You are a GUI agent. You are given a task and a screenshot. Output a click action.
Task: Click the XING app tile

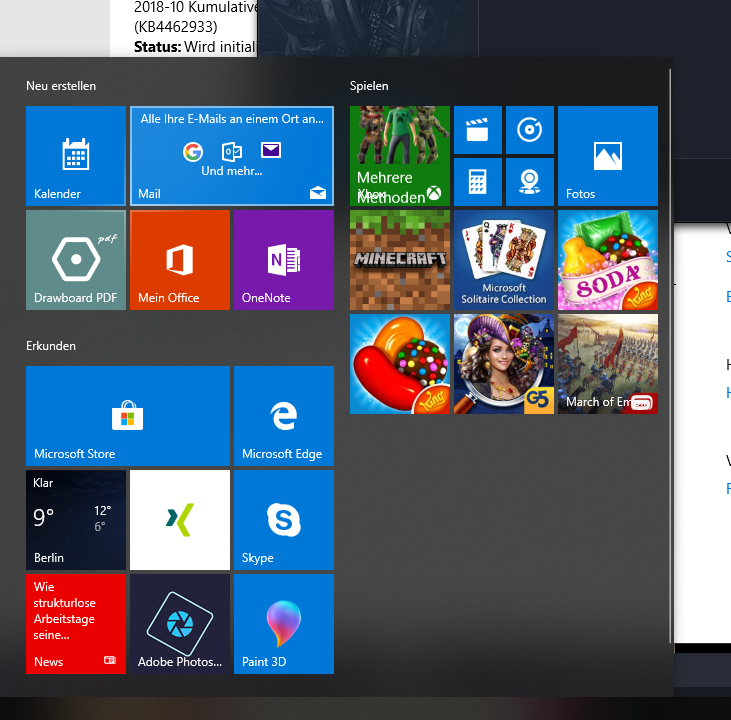(180, 520)
